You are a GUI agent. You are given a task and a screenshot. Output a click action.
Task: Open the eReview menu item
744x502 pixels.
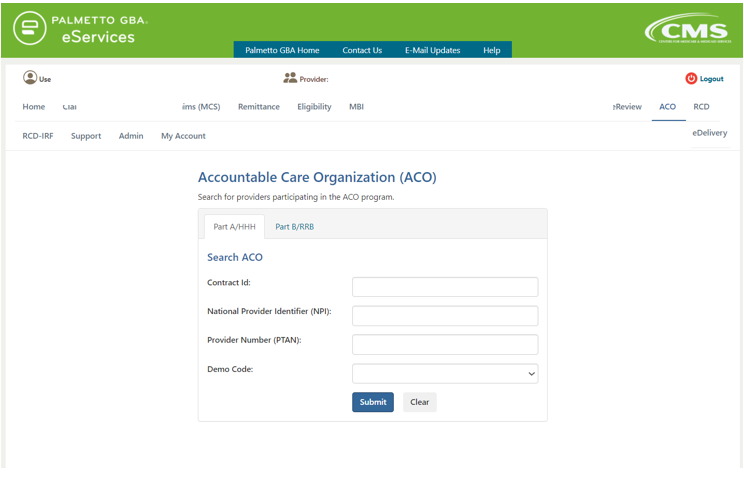tap(627, 107)
